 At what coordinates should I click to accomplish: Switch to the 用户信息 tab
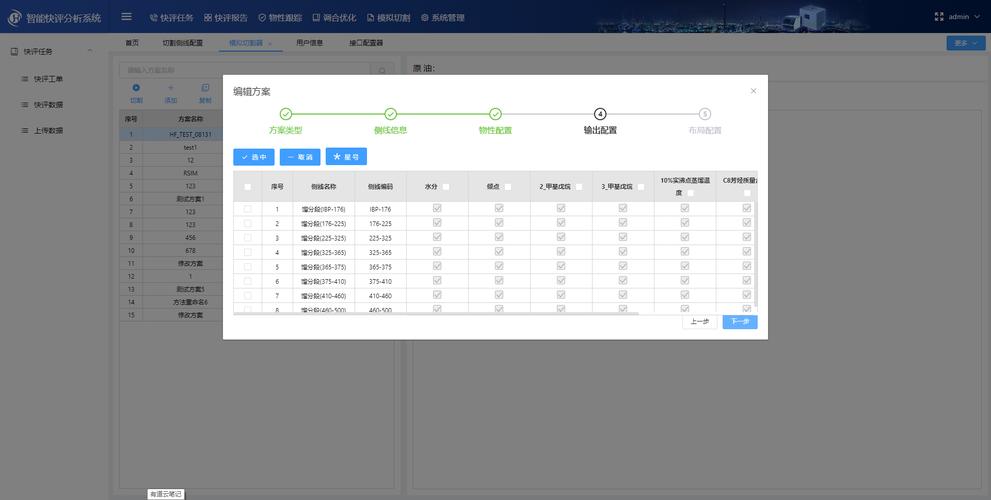(310, 43)
